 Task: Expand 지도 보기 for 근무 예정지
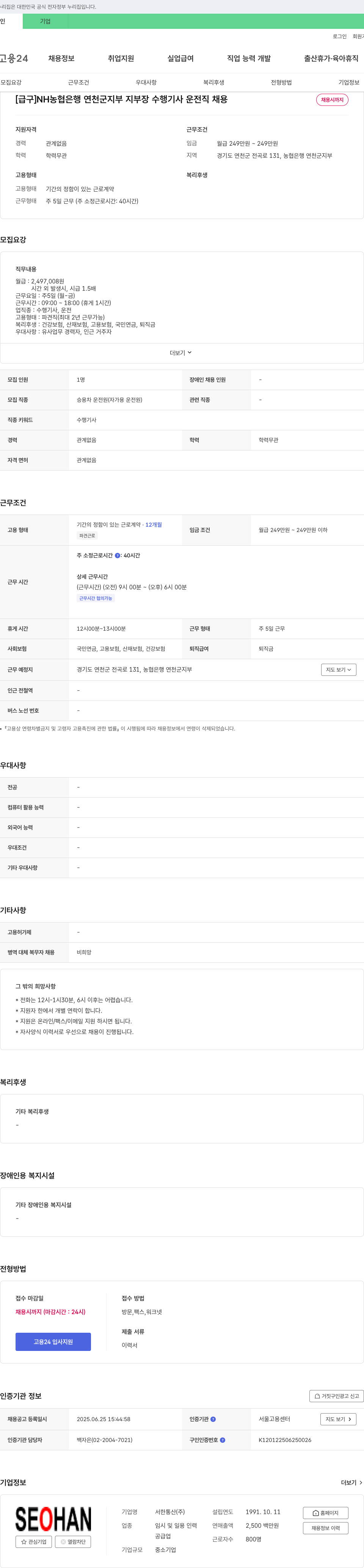pos(339,669)
